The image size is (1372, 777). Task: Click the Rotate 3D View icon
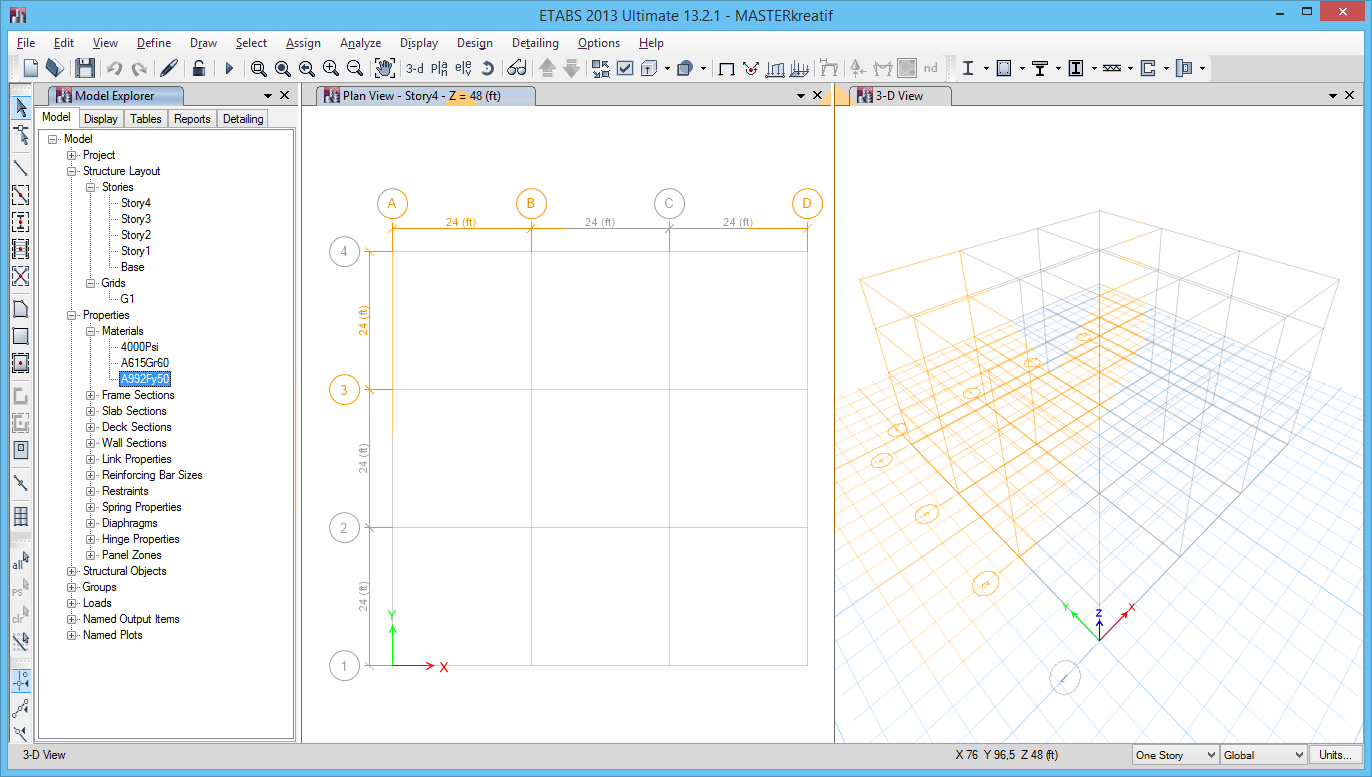pyautogui.click(x=487, y=68)
